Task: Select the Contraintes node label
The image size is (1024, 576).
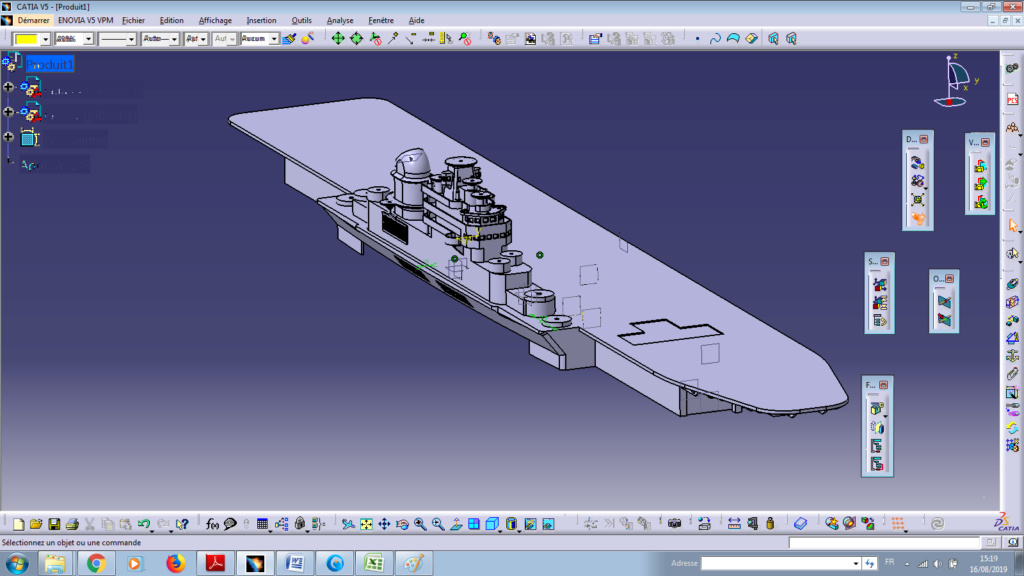Action: pos(76,139)
